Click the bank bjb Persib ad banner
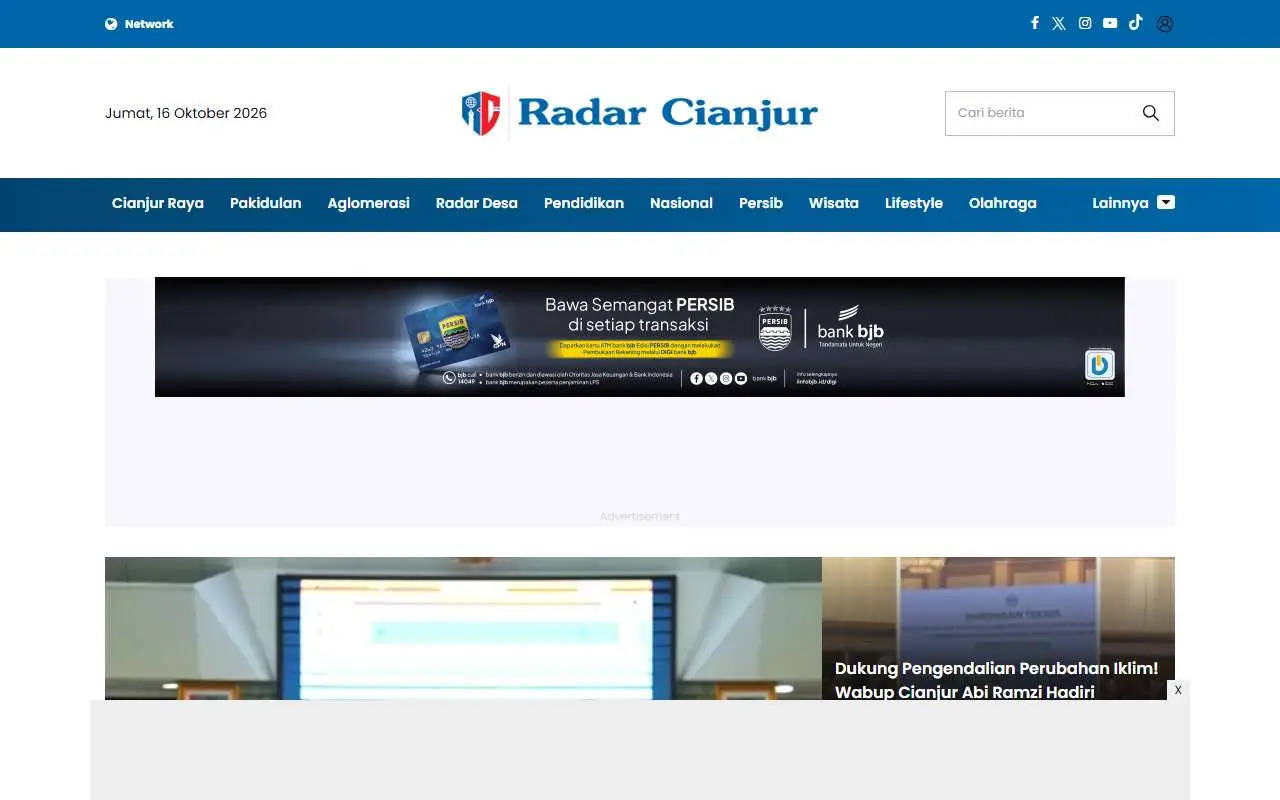Viewport: 1280px width, 800px height. click(640, 337)
